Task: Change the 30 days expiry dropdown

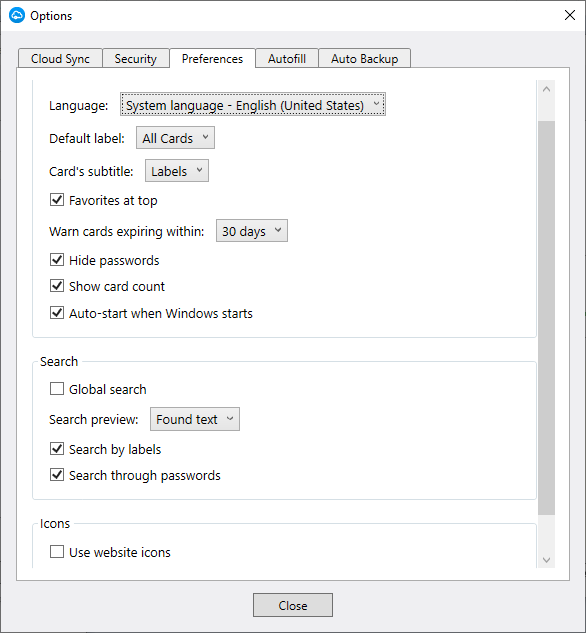Action: [x=252, y=231]
